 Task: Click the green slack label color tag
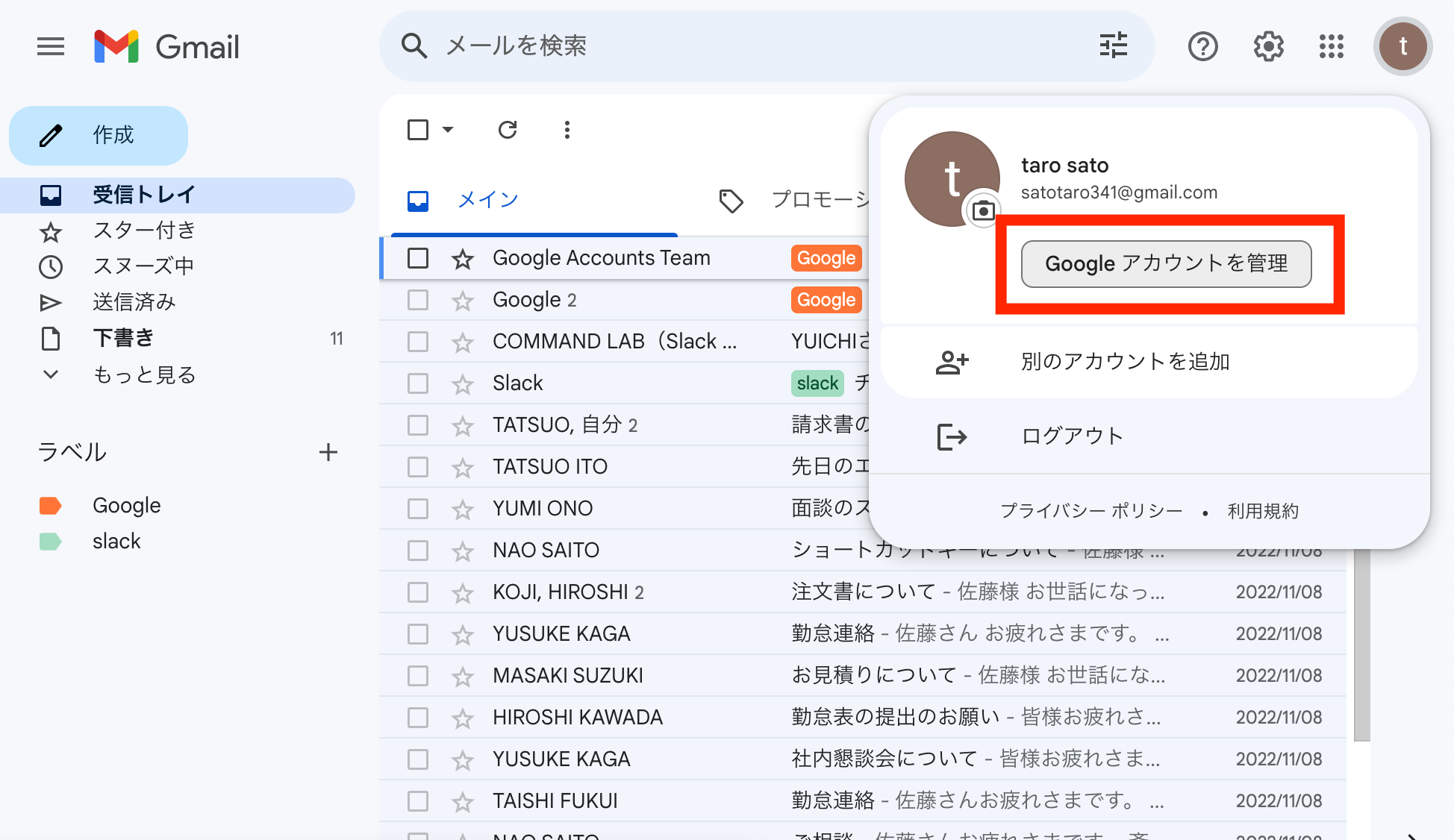tap(50, 542)
